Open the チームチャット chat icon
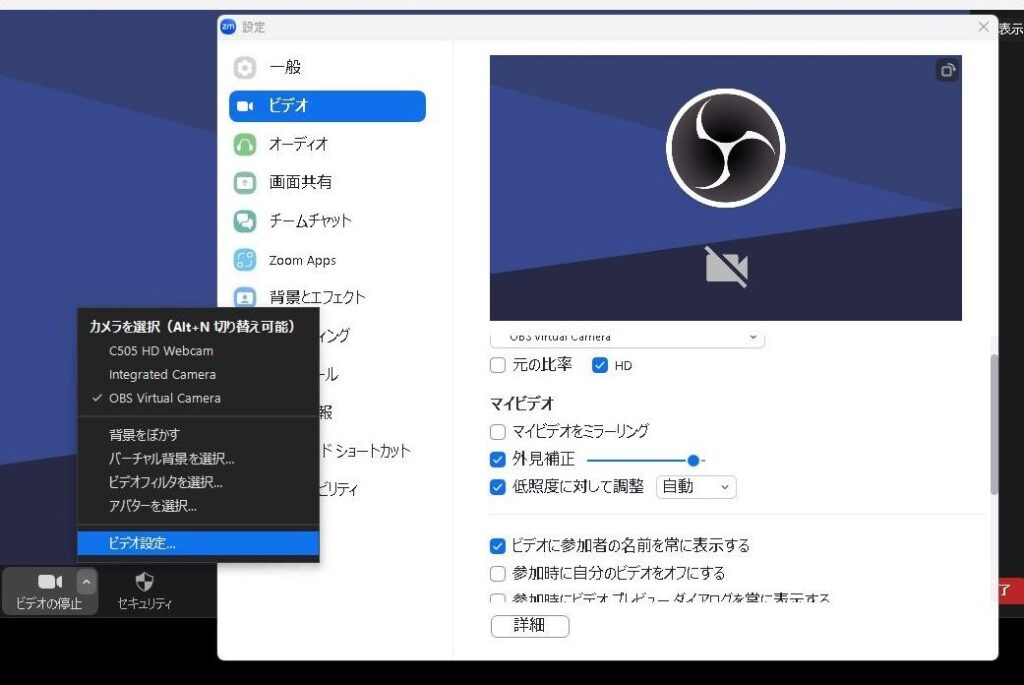The height and width of the screenshot is (685, 1024). click(245, 221)
